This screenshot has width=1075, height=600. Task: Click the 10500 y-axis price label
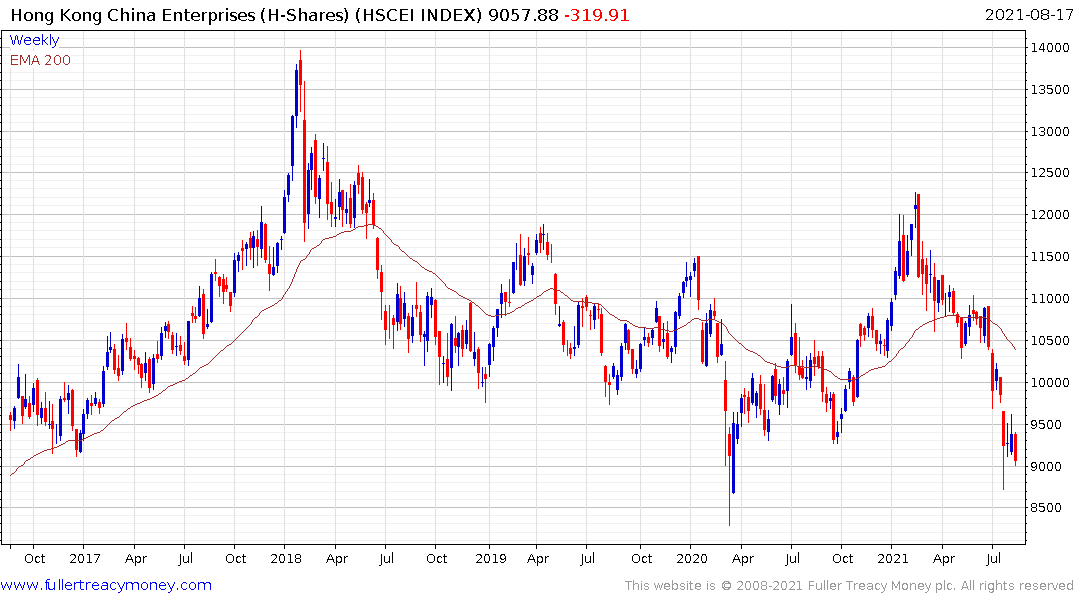pos(1050,341)
